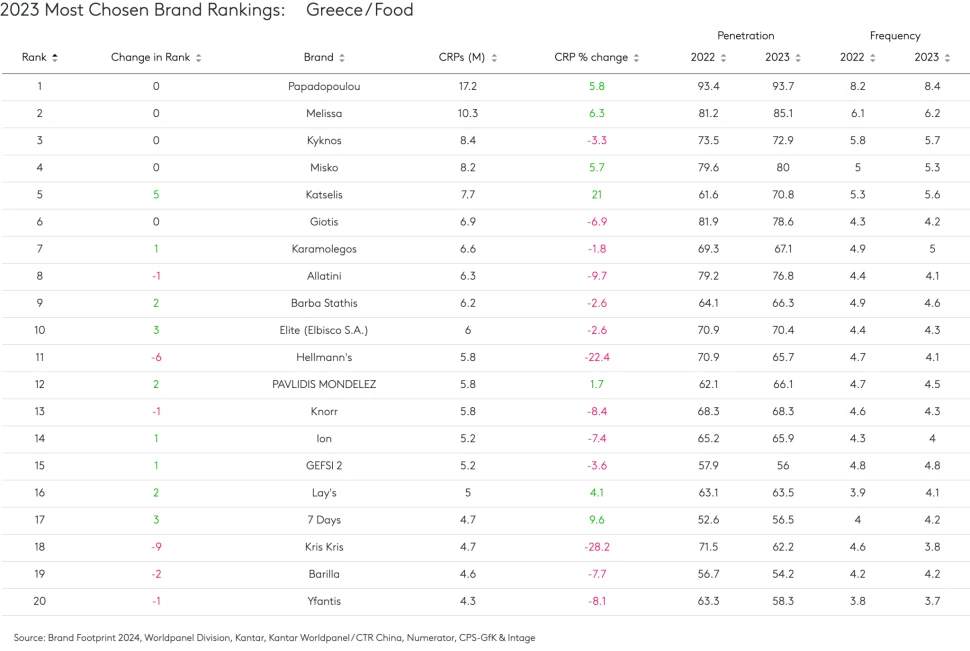970x651 pixels.
Task: Select the CRP % change header label
Action: (x=591, y=58)
